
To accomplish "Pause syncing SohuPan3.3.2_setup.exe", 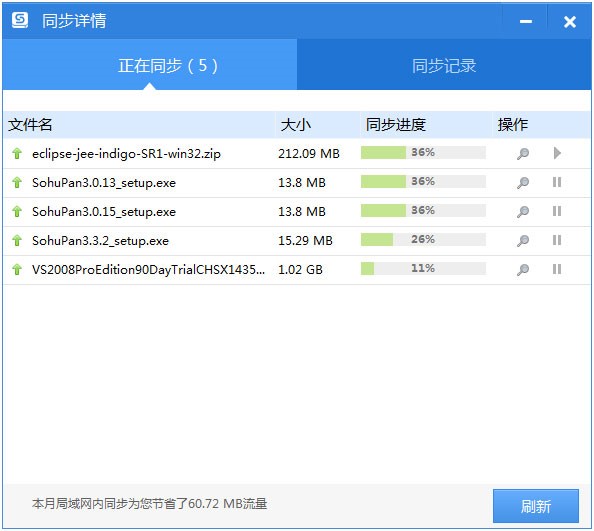I will point(557,240).
